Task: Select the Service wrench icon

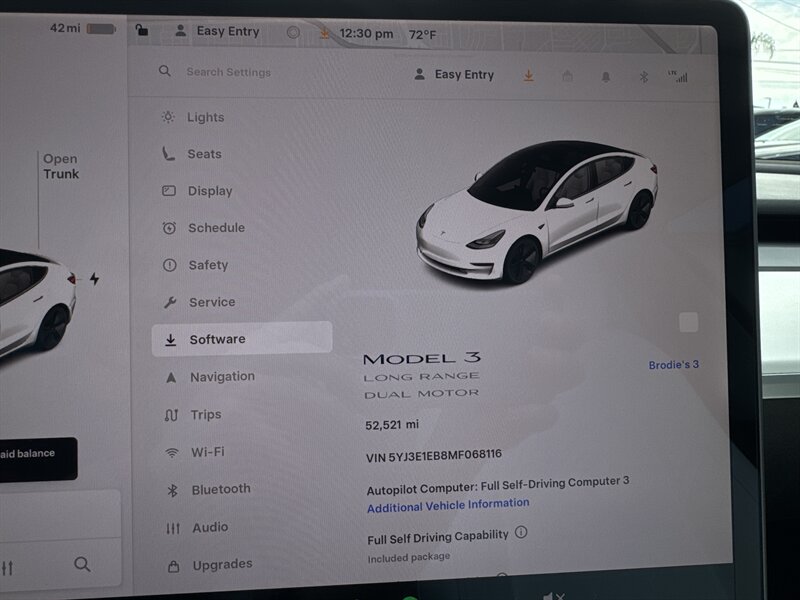Action: (169, 302)
